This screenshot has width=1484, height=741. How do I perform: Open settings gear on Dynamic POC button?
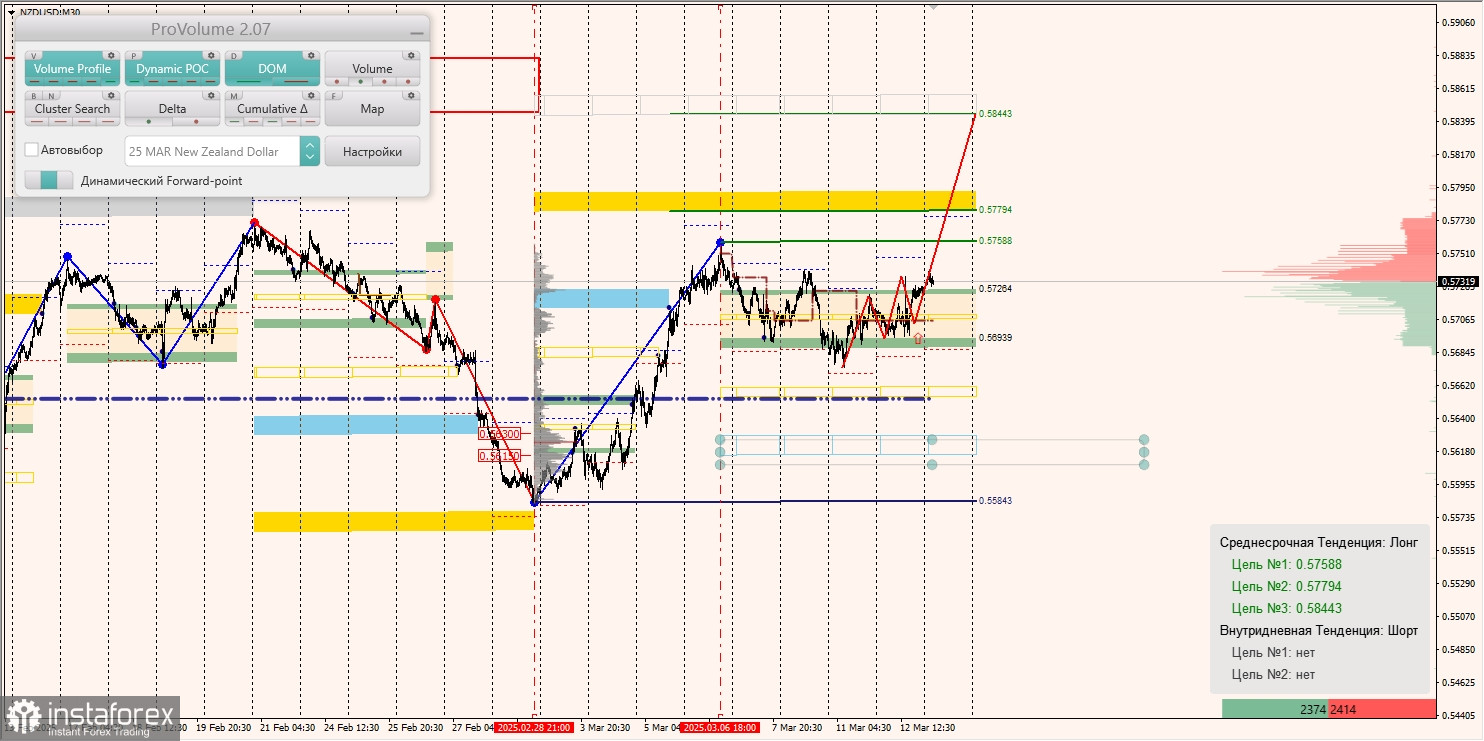(x=211, y=55)
